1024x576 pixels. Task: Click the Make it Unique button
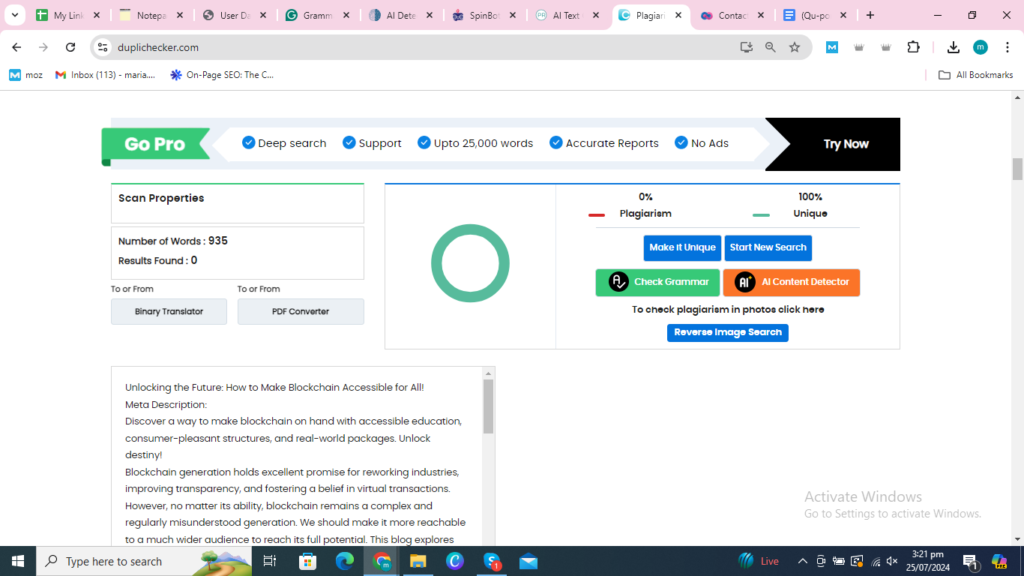[x=682, y=248]
